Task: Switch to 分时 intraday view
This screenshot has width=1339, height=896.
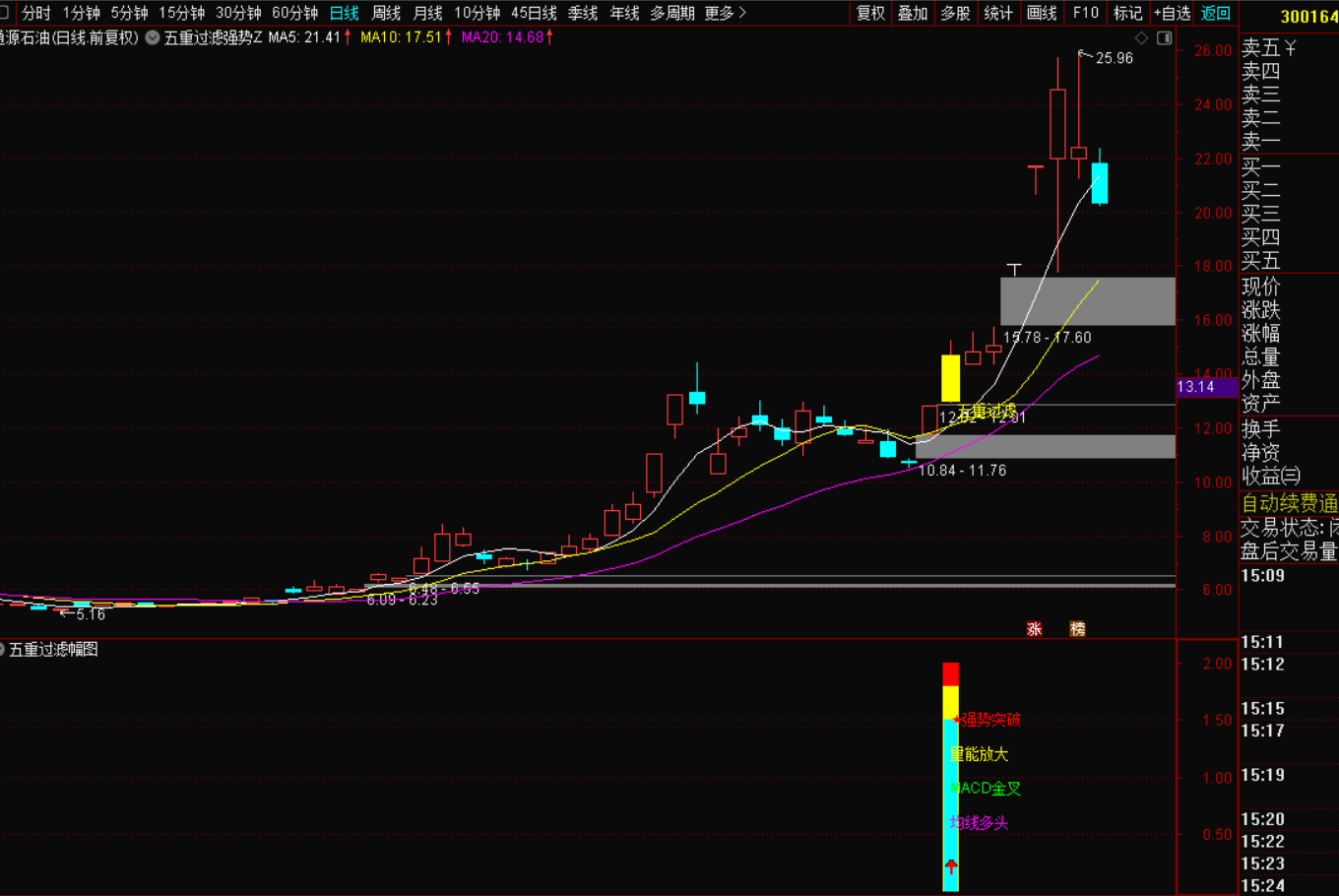Action: [36, 13]
